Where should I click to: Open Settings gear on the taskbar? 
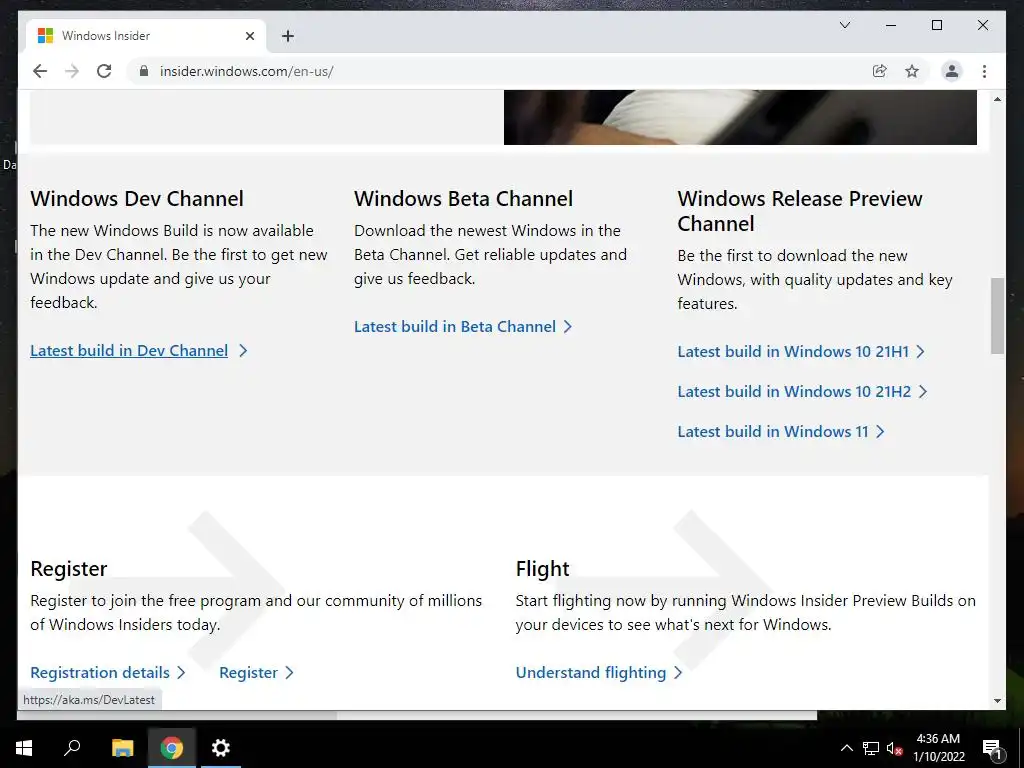[x=221, y=748]
